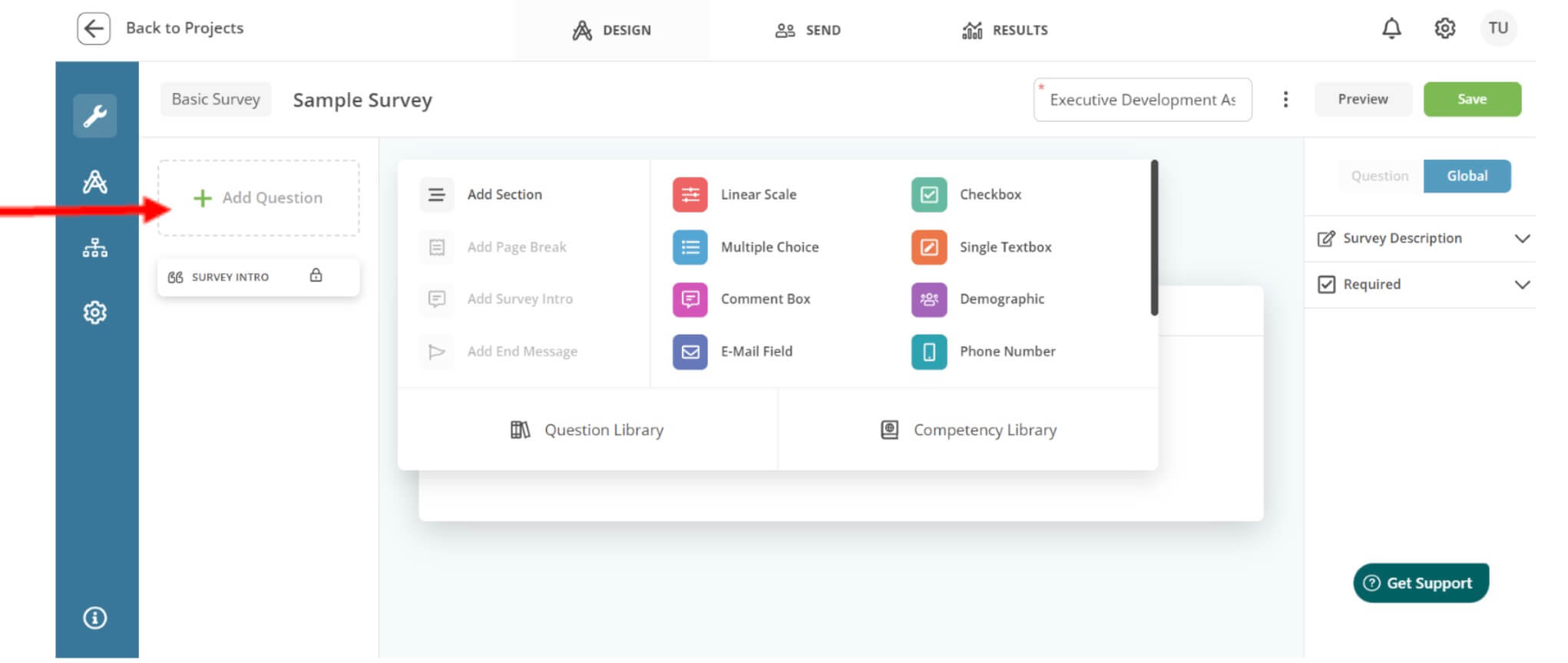1568x663 pixels.
Task: Open the sidebar gear settings icon
Action: point(95,312)
